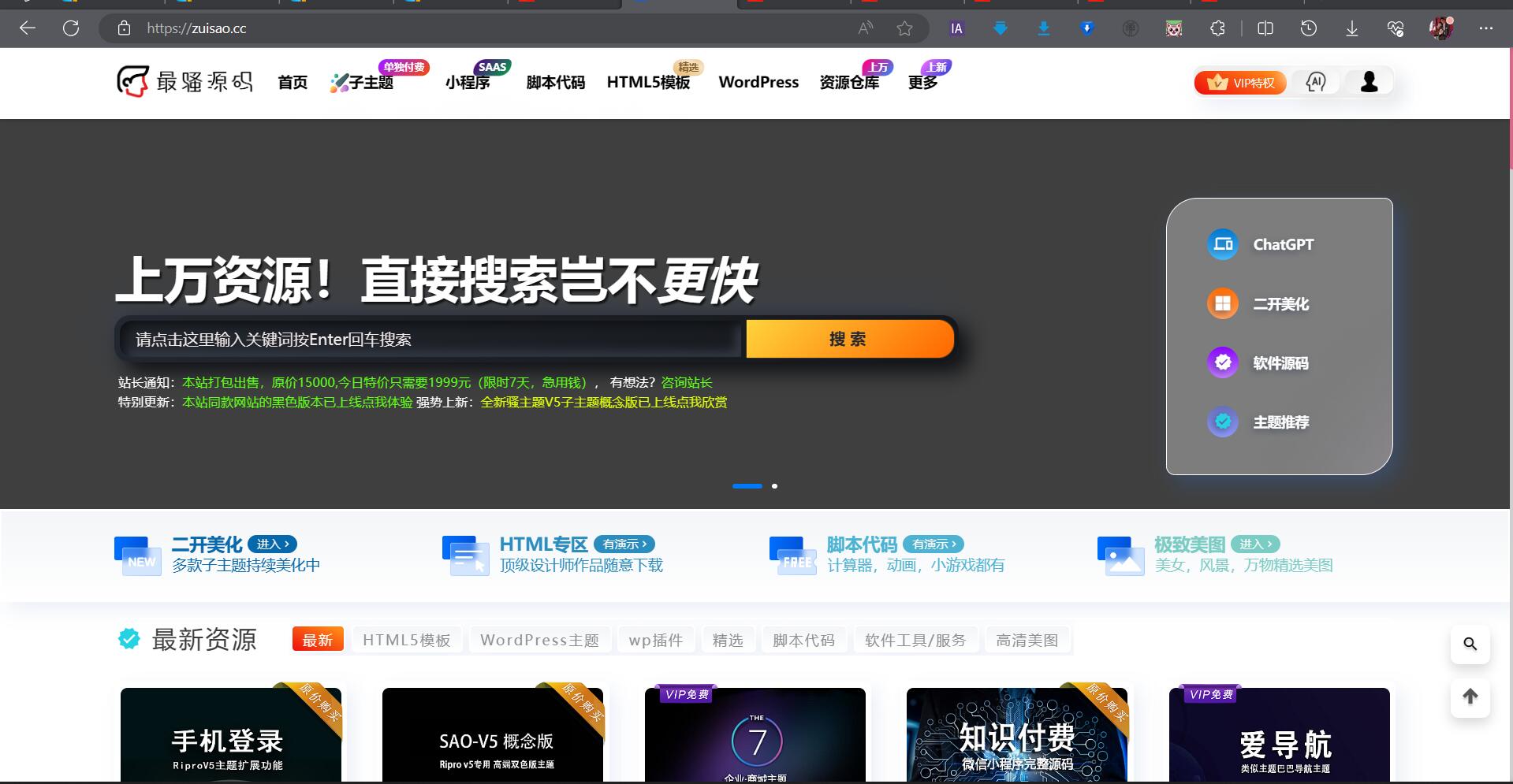Click the 最骚源码 site logo
The height and width of the screenshot is (784, 1513).
click(x=185, y=82)
